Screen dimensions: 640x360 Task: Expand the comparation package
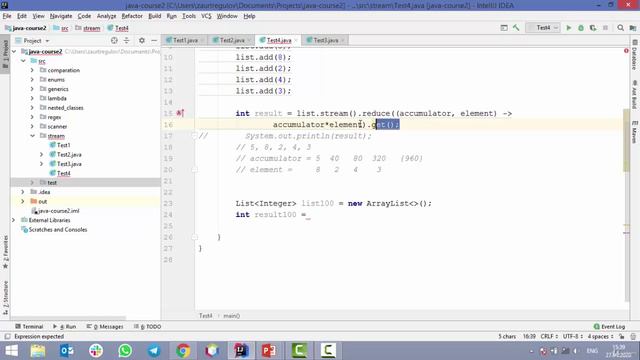[32, 70]
